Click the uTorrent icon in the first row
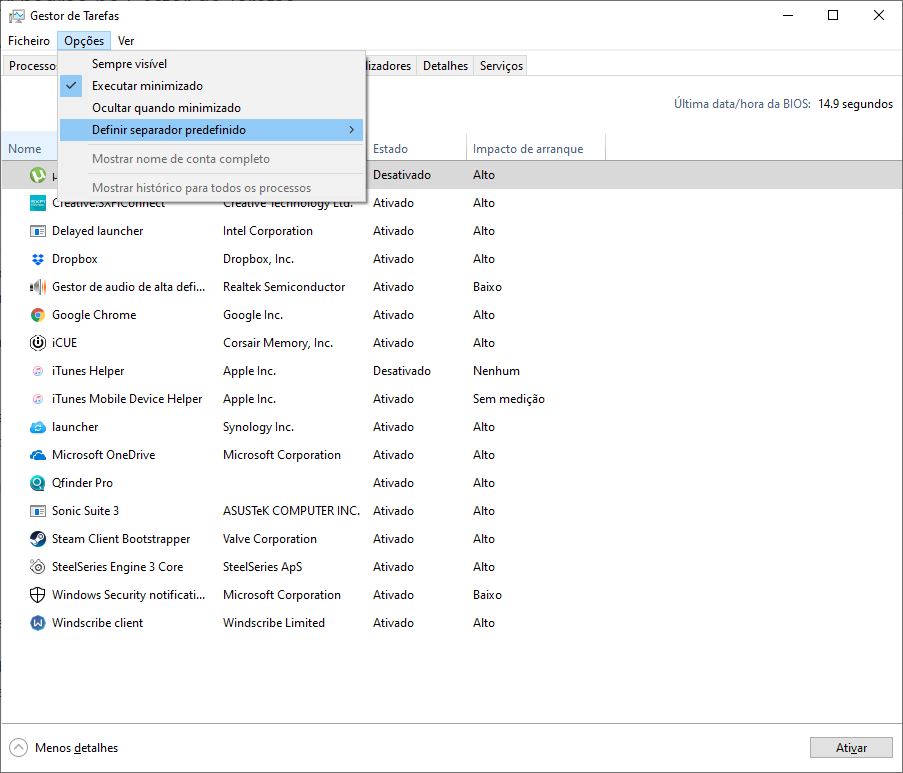 coord(37,175)
